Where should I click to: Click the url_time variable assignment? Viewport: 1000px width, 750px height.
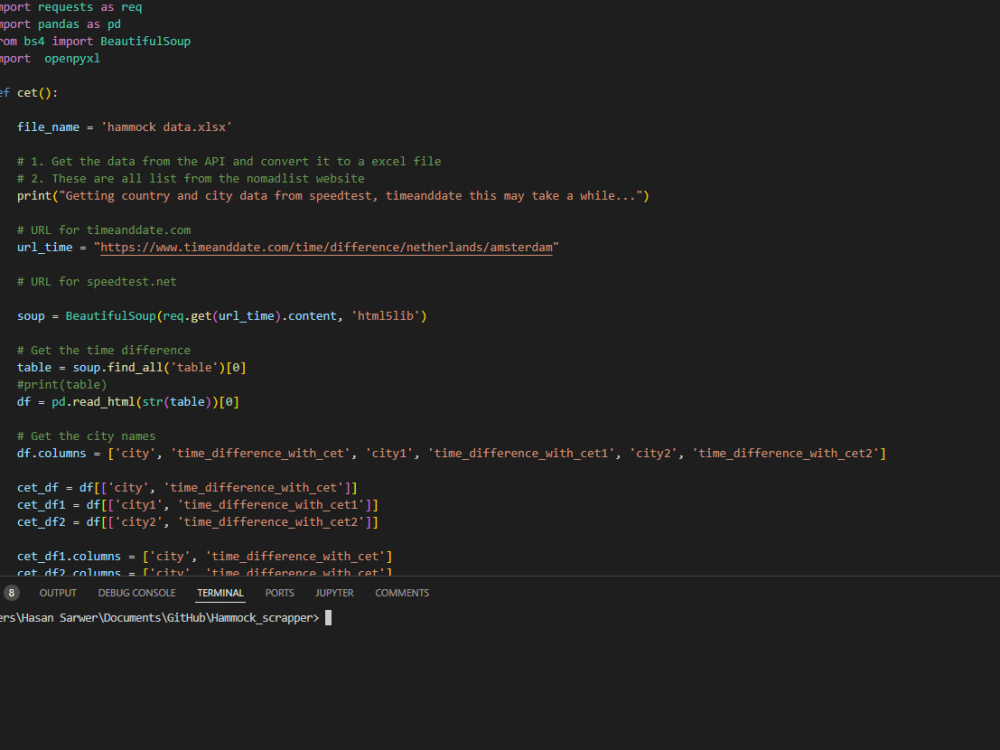(x=288, y=247)
